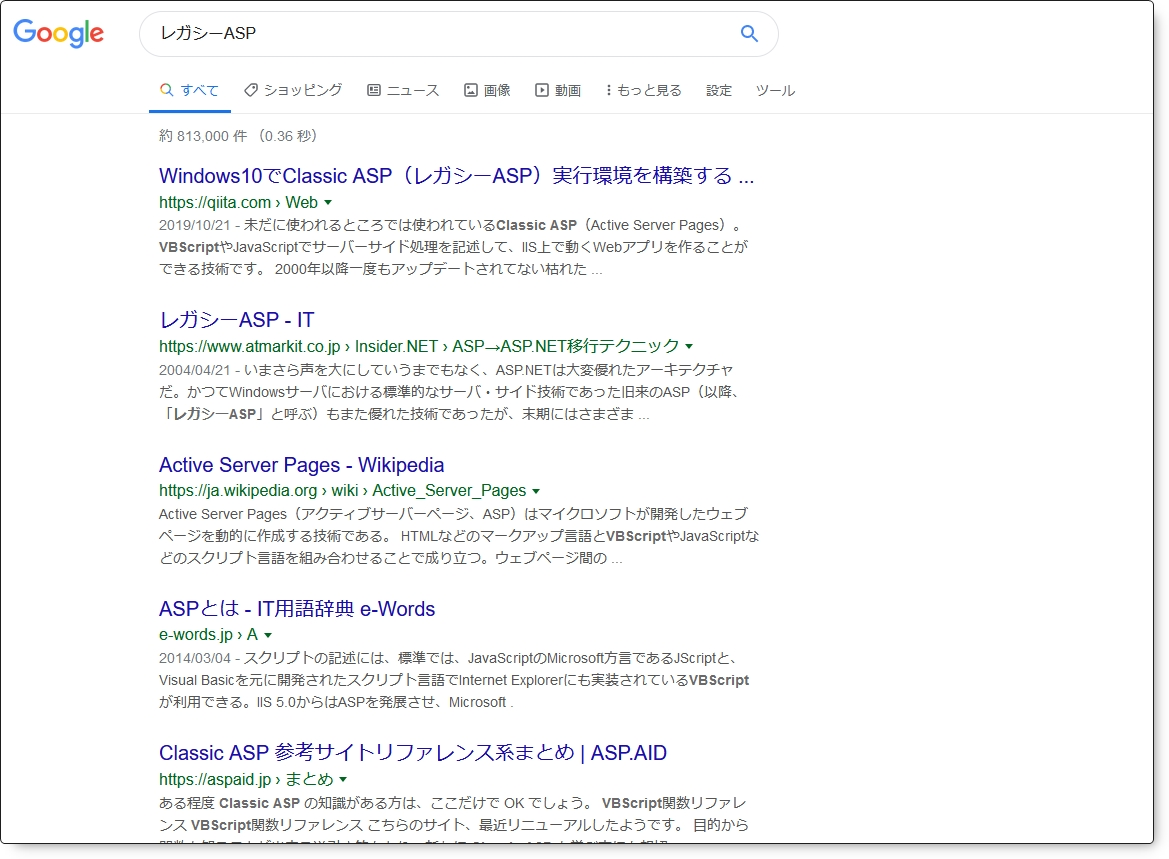Screen dimensions: 1169x859
Task: Click the https://www.atmarkit.co.jp breadcrumb URL
Action: 419,346
